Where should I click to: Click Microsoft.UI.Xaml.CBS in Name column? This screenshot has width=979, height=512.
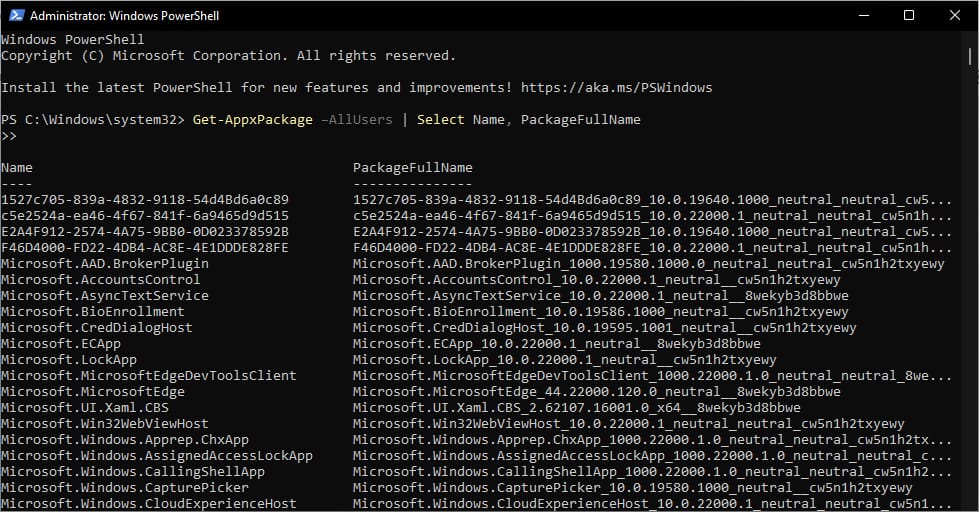click(x=85, y=408)
